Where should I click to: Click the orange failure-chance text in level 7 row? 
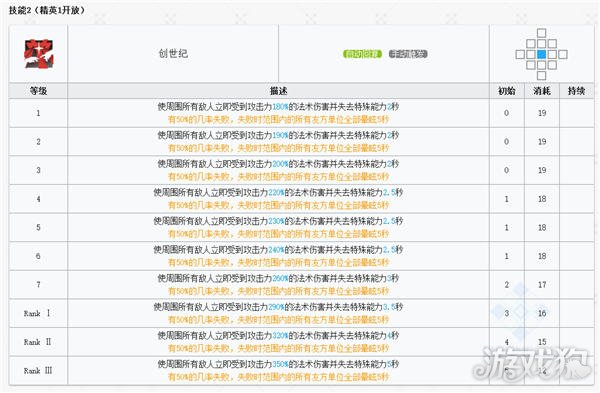click(x=279, y=292)
